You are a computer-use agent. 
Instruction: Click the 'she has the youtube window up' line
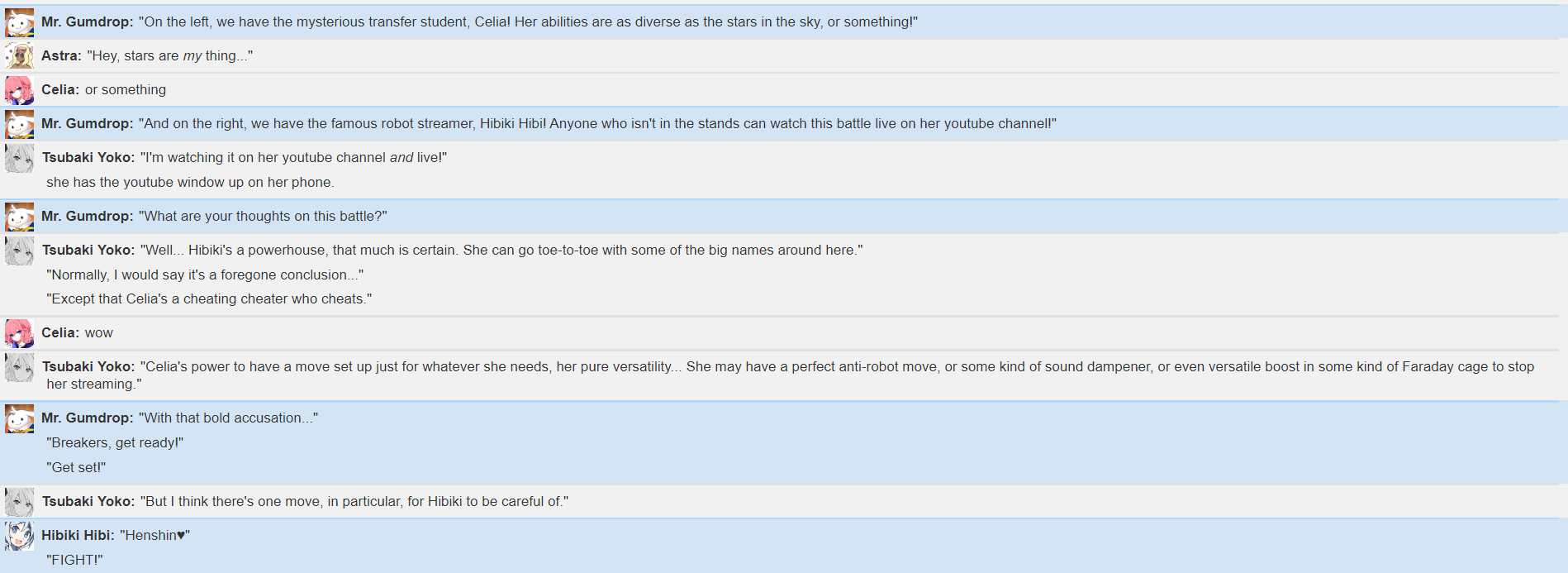190,182
